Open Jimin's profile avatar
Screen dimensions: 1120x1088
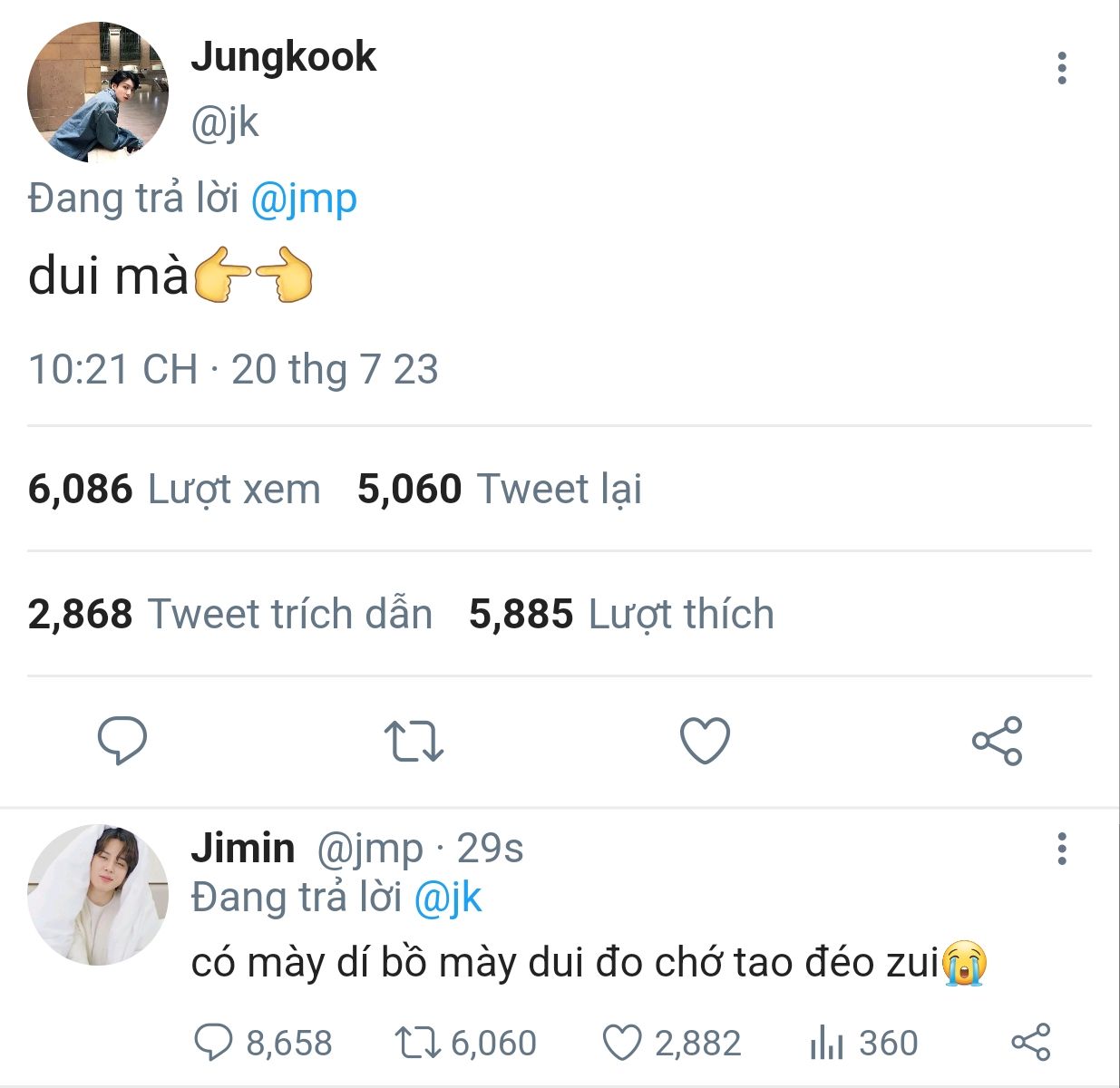[98, 895]
